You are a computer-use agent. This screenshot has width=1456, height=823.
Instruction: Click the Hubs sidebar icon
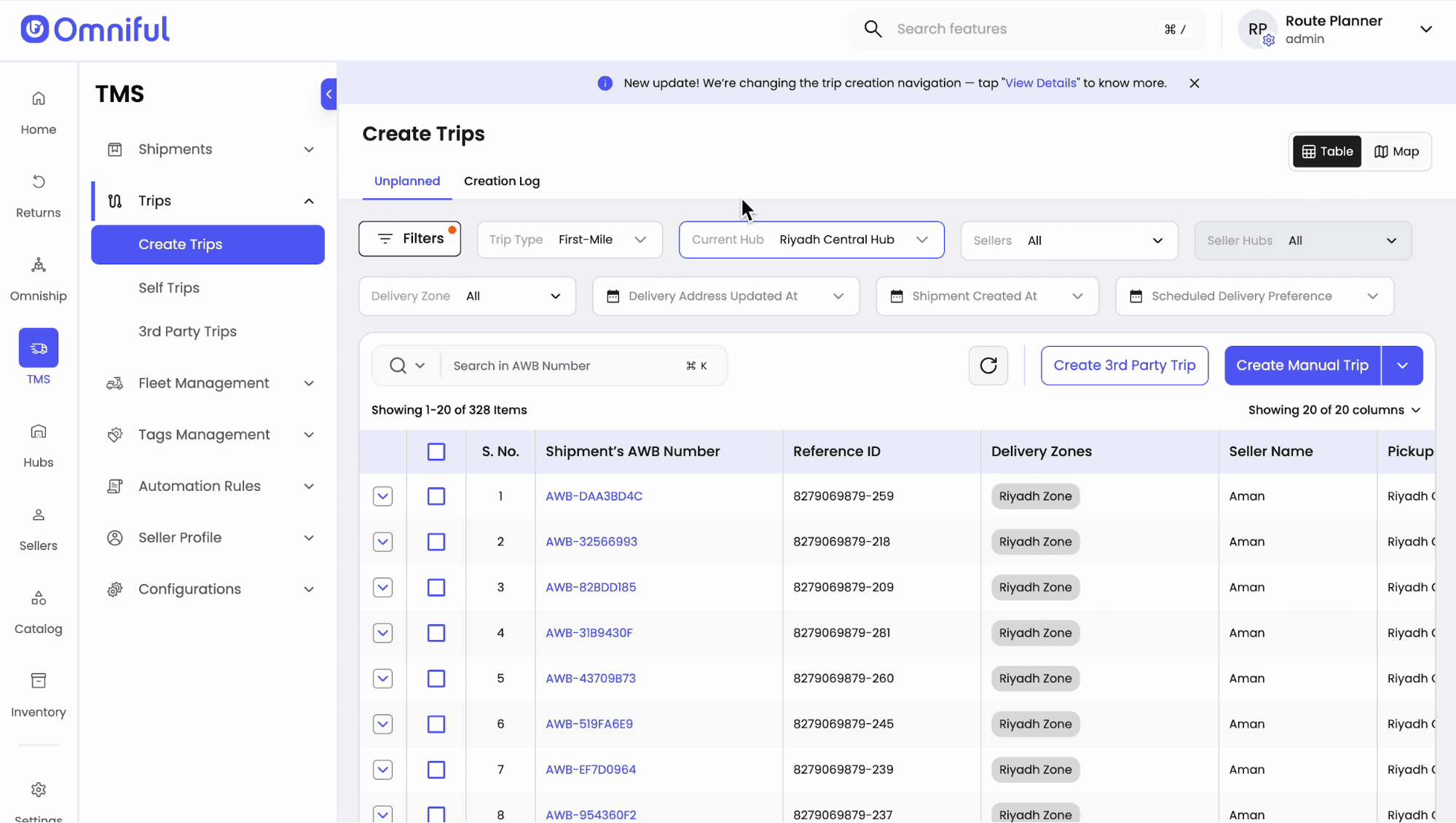(x=39, y=432)
